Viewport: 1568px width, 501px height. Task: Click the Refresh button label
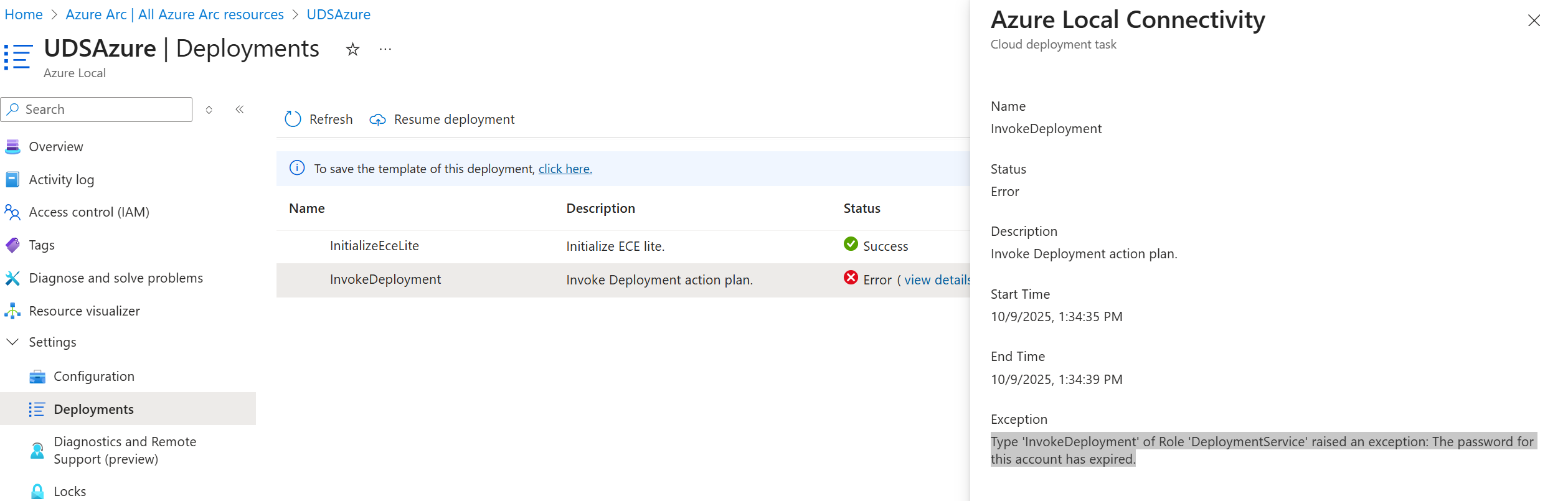tap(331, 119)
